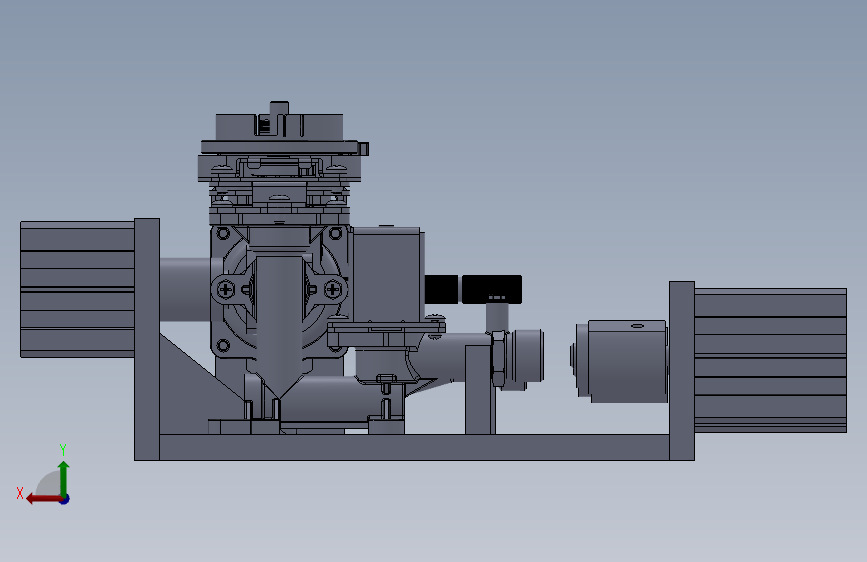Click the red X axis arrow of the triad
The height and width of the screenshot is (562, 867).
click(x=43, y=499)
